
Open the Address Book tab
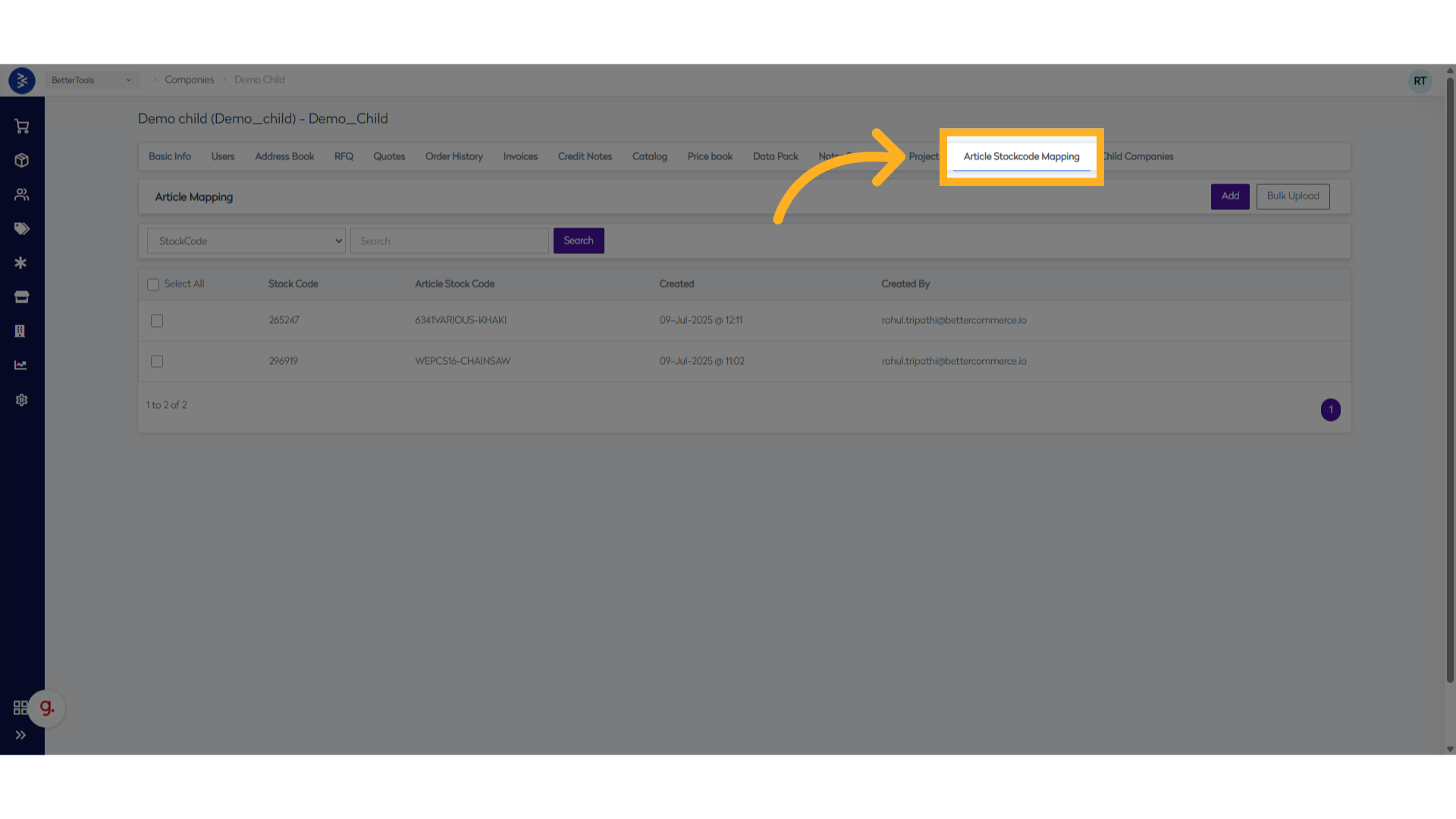(x=284, y=157)
